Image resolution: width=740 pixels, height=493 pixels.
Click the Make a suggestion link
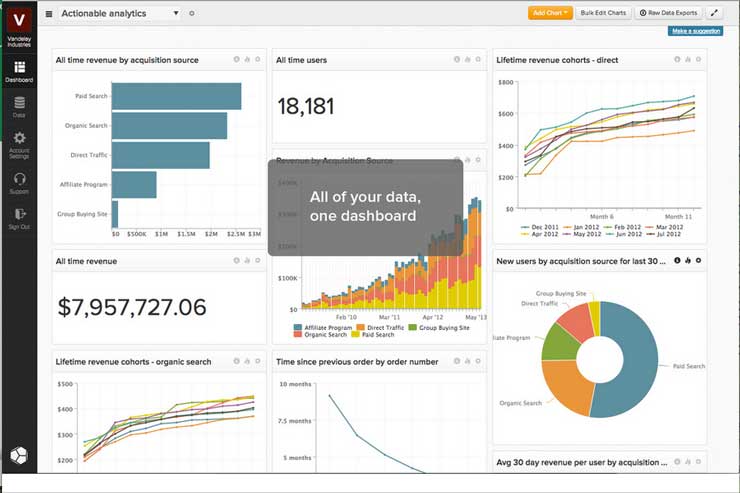coord(696,31)
